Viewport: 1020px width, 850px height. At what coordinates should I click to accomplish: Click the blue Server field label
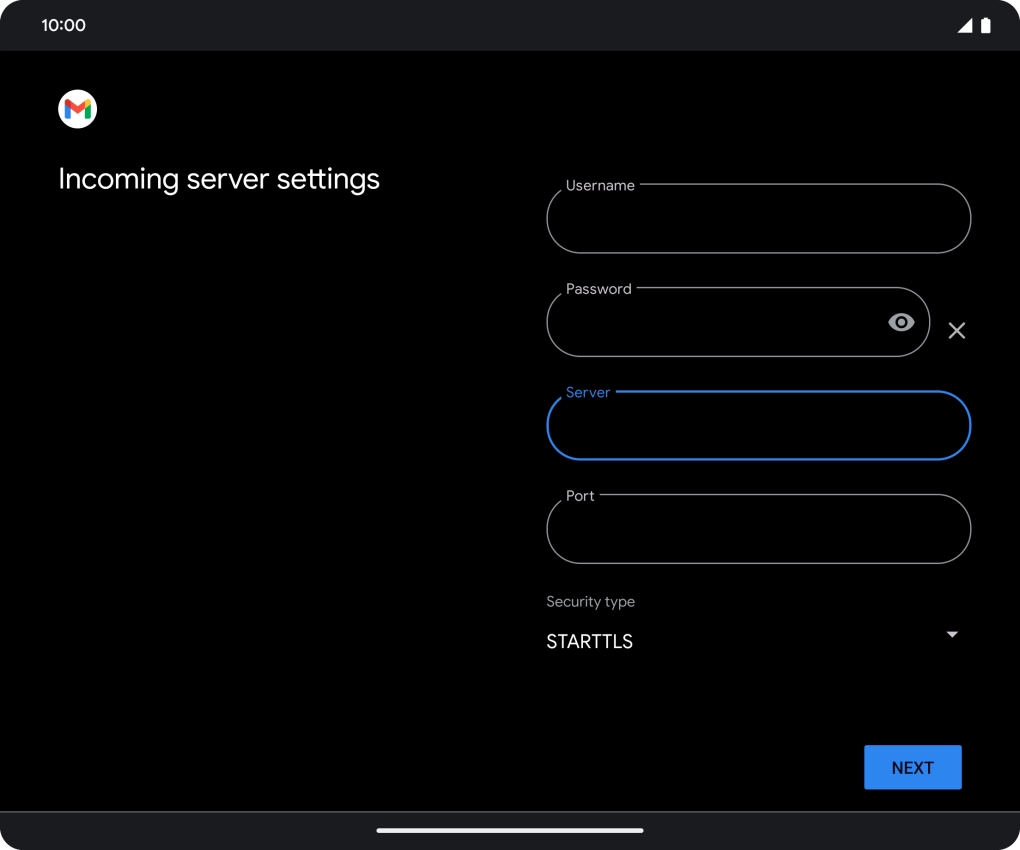click(588, 393)
